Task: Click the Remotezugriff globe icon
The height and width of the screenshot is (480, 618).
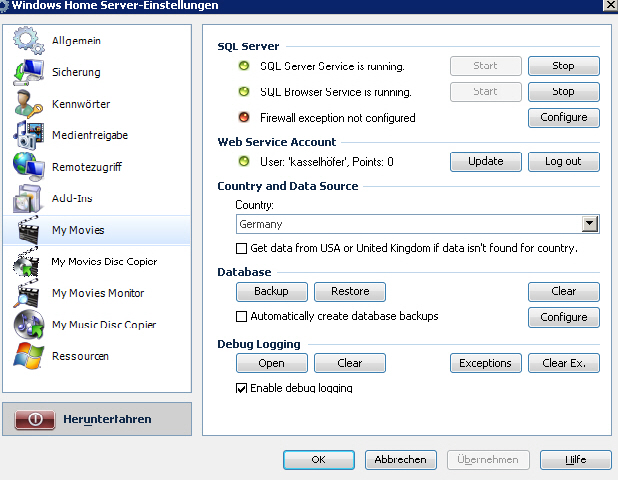Action: 28,167
